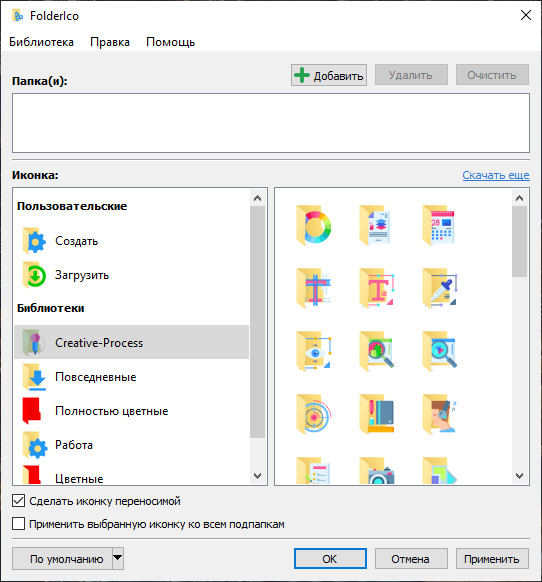Select the Повседневные library

click(131, 377)
